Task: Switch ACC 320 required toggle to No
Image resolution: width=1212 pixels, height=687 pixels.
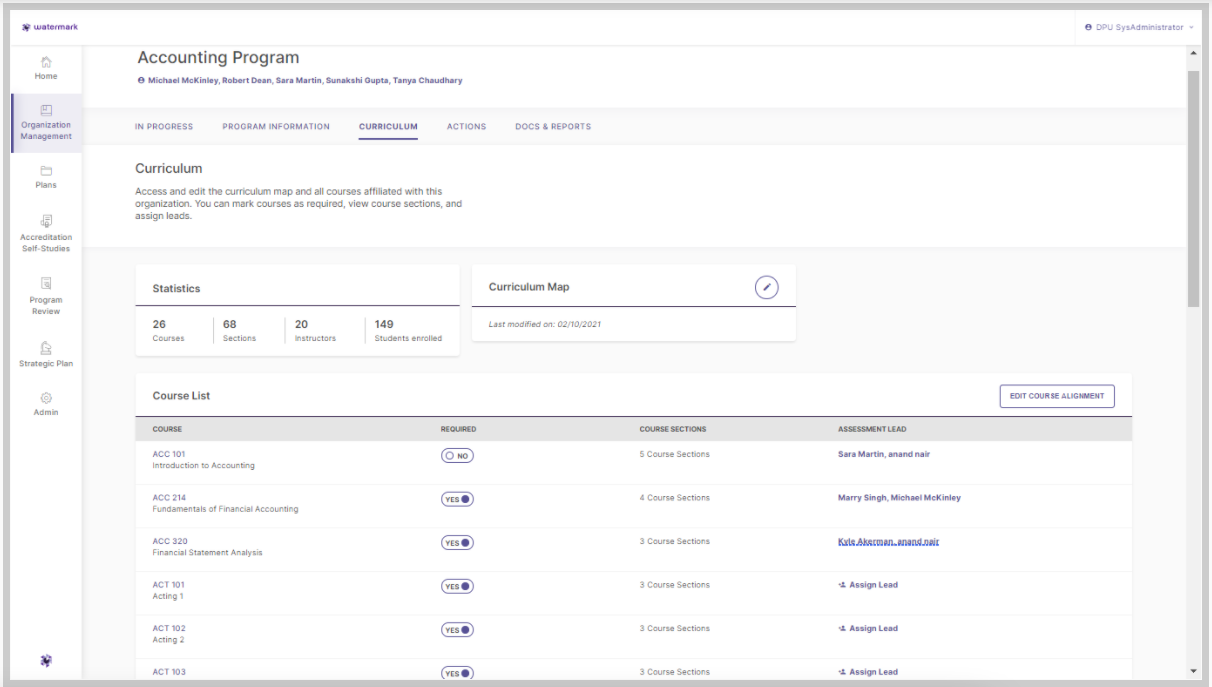Action: pyautogui.click(x=456, y=541)
